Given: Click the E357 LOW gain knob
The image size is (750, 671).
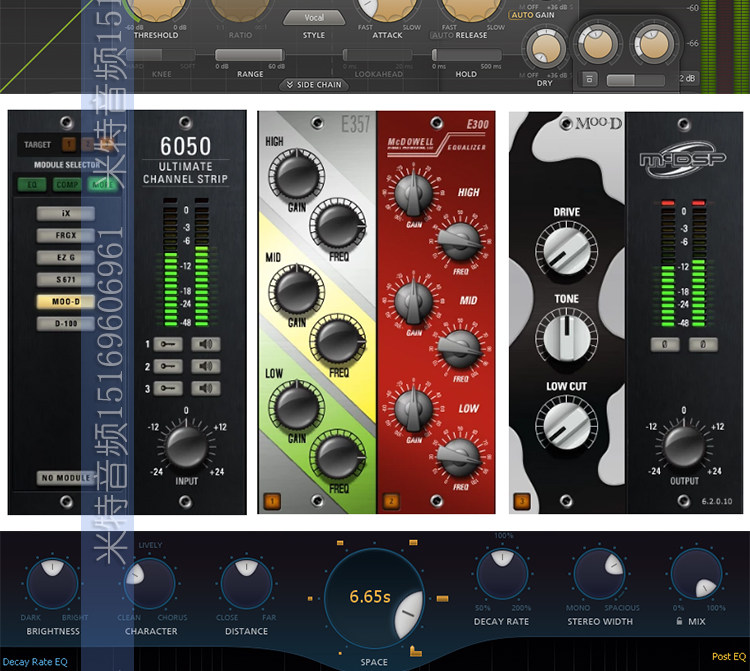Looking at the screenshot, I should [296, 407].
